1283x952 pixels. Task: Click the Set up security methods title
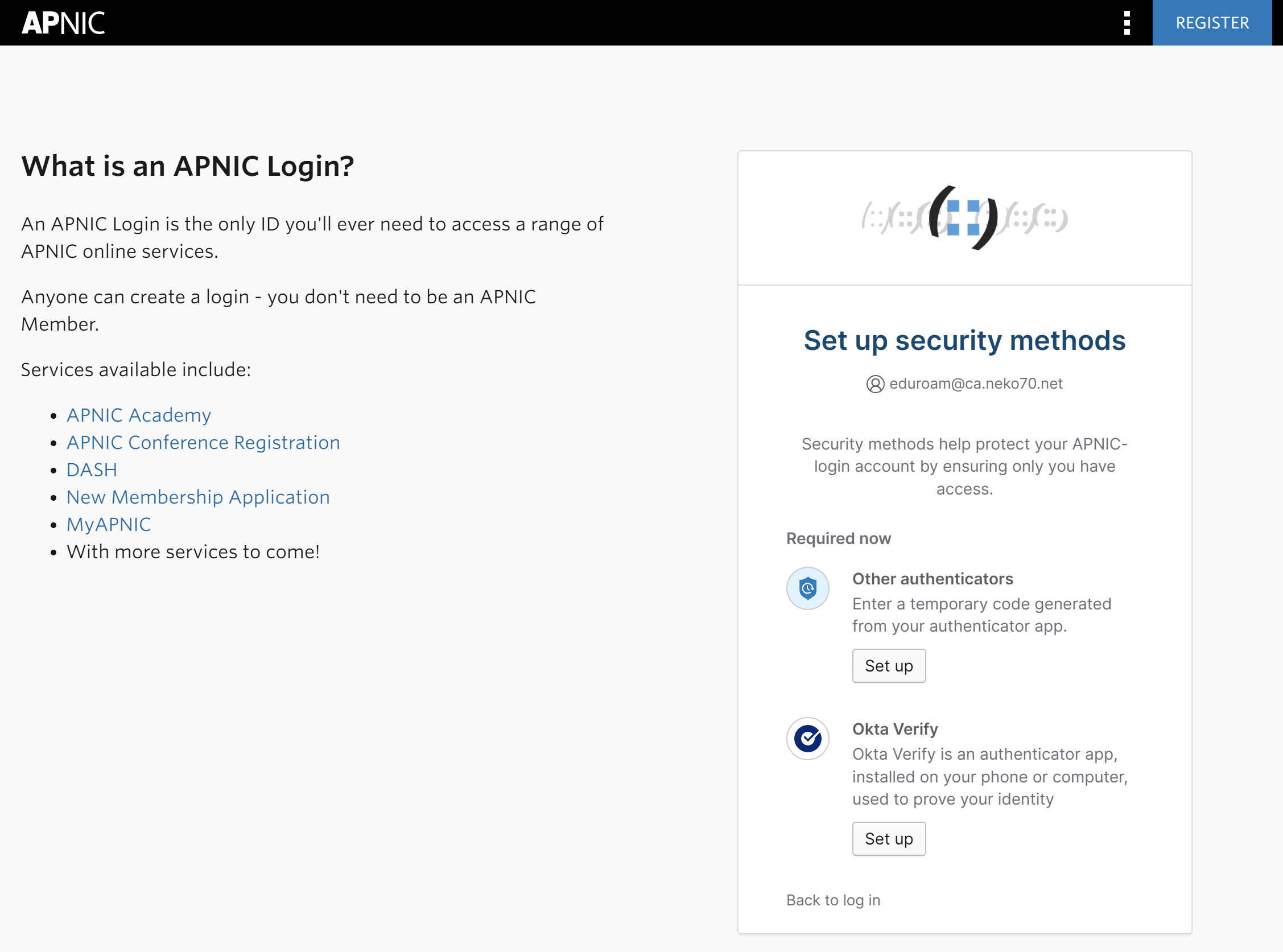click(964, 340)
